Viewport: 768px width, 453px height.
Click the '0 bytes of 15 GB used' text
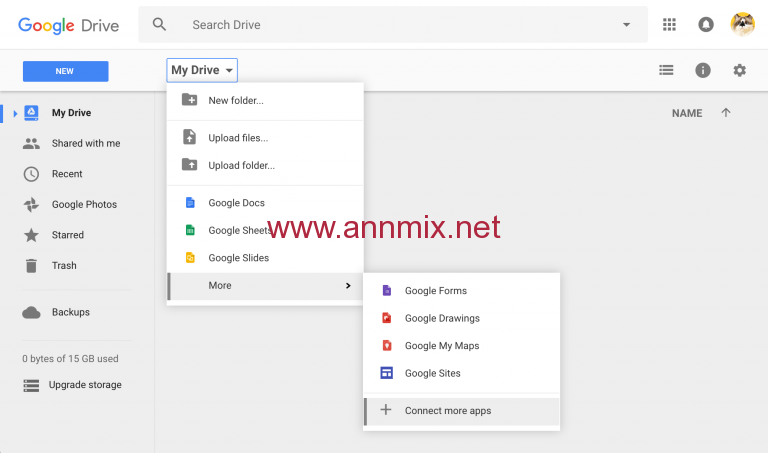[70, 358]
